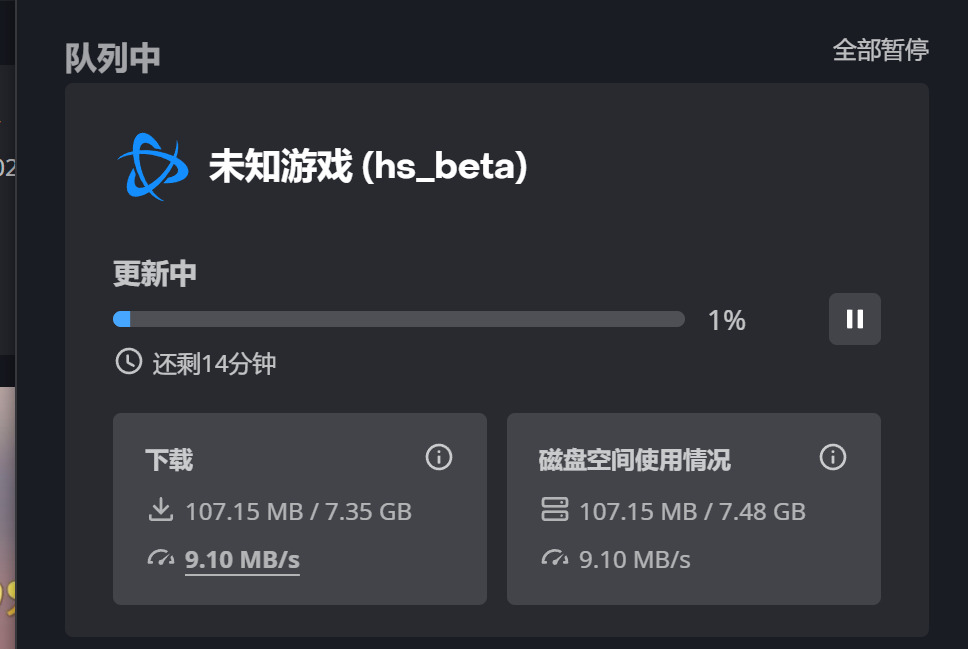Click the 队列中 queue heading

113,59
